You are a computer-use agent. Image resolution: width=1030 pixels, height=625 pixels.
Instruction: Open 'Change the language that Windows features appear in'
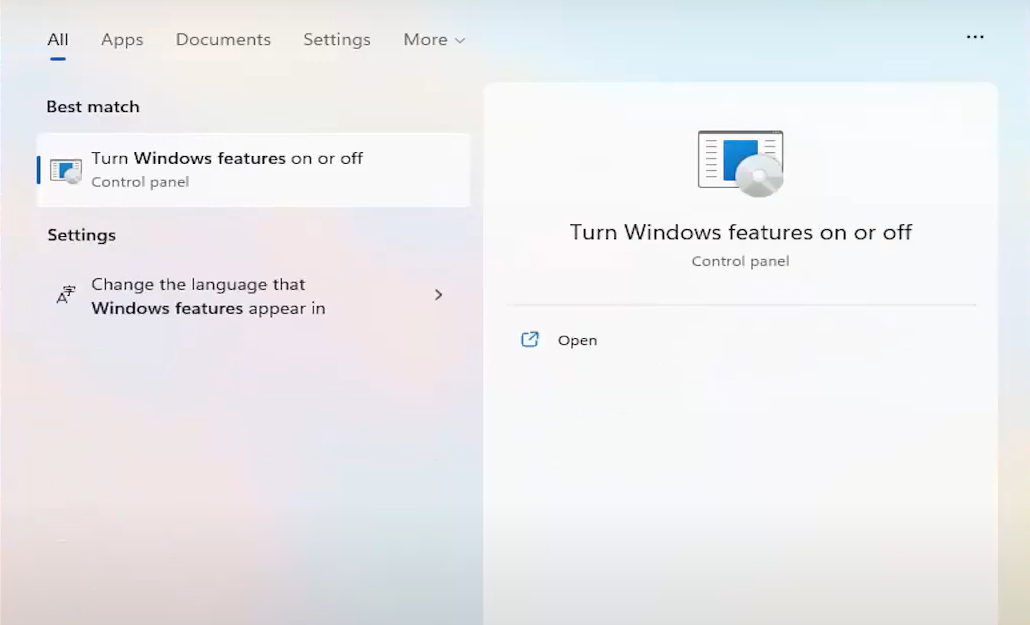click(x=254, y=296)
